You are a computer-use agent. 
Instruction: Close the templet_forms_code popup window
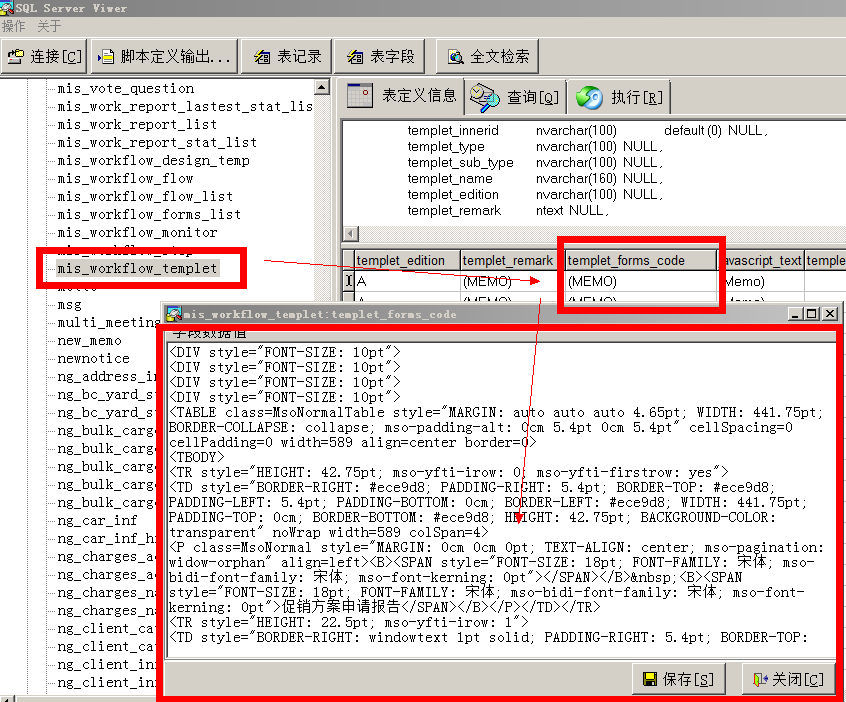click(829, 314)
